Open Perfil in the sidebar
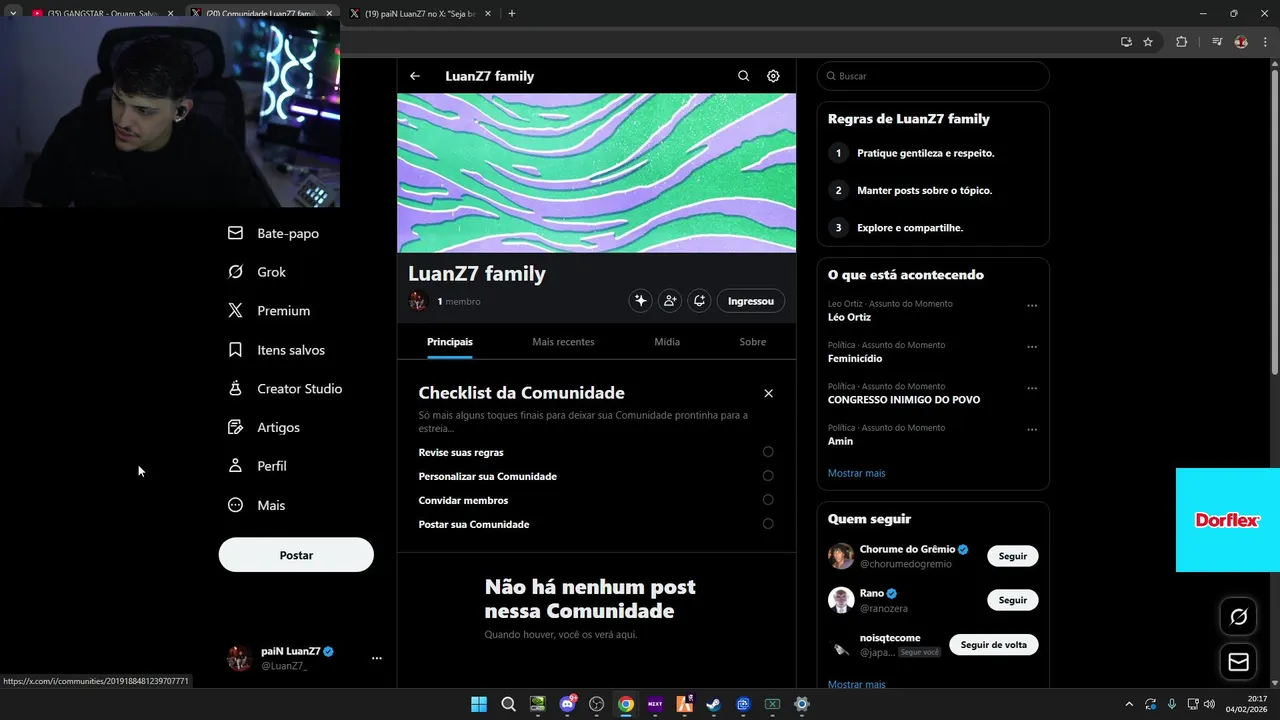1280x720 pixels. coord(258,466)
